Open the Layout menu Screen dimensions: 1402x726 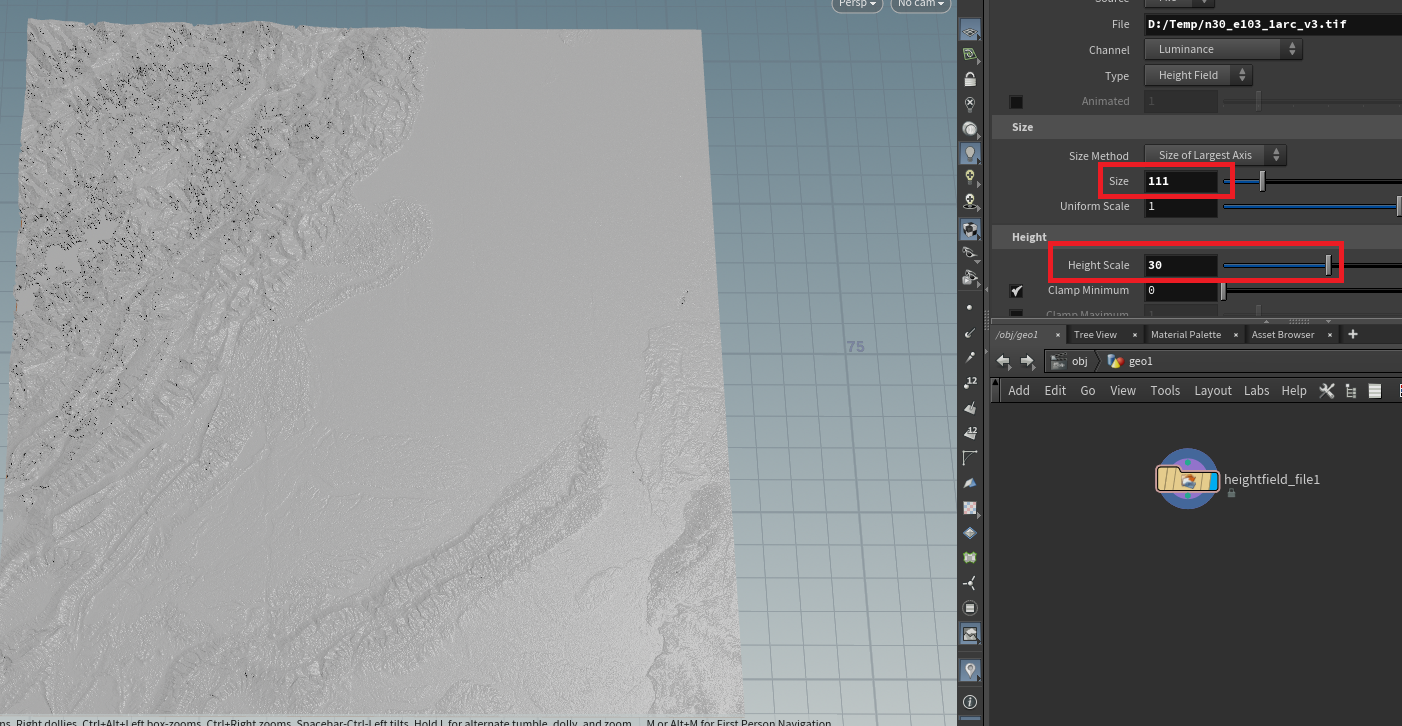(1213, 391)
